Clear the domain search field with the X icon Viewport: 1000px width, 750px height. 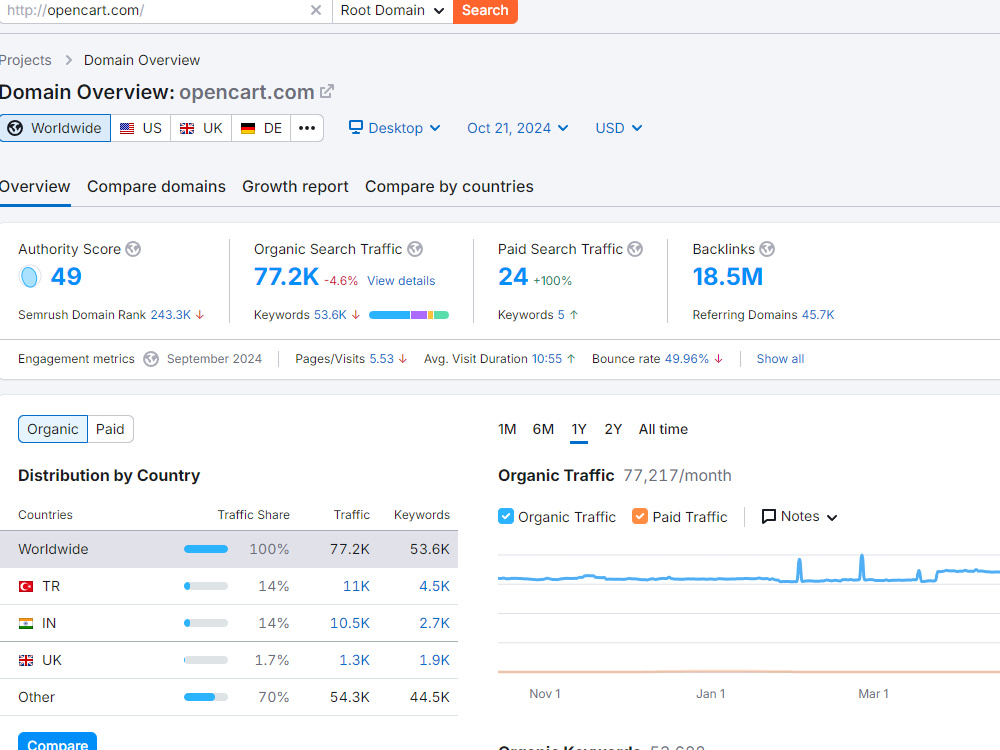coord(316,10)
